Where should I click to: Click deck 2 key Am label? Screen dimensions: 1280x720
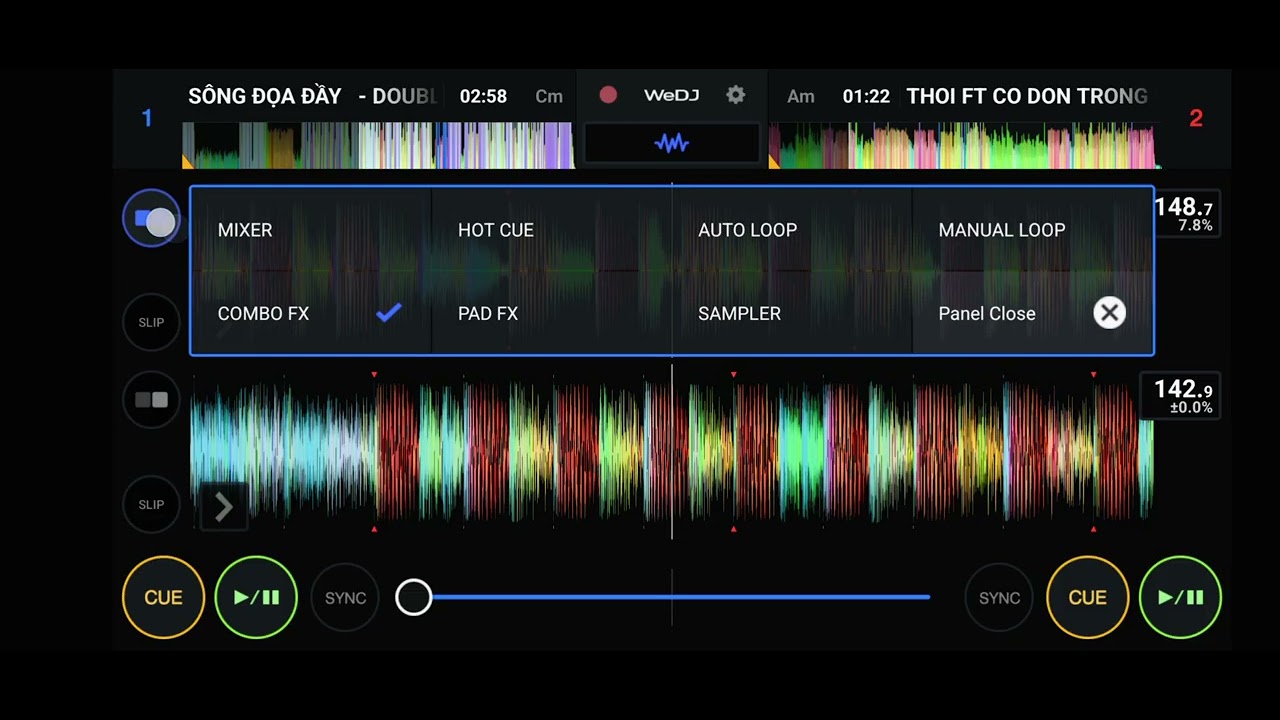(x=801, y=96)
